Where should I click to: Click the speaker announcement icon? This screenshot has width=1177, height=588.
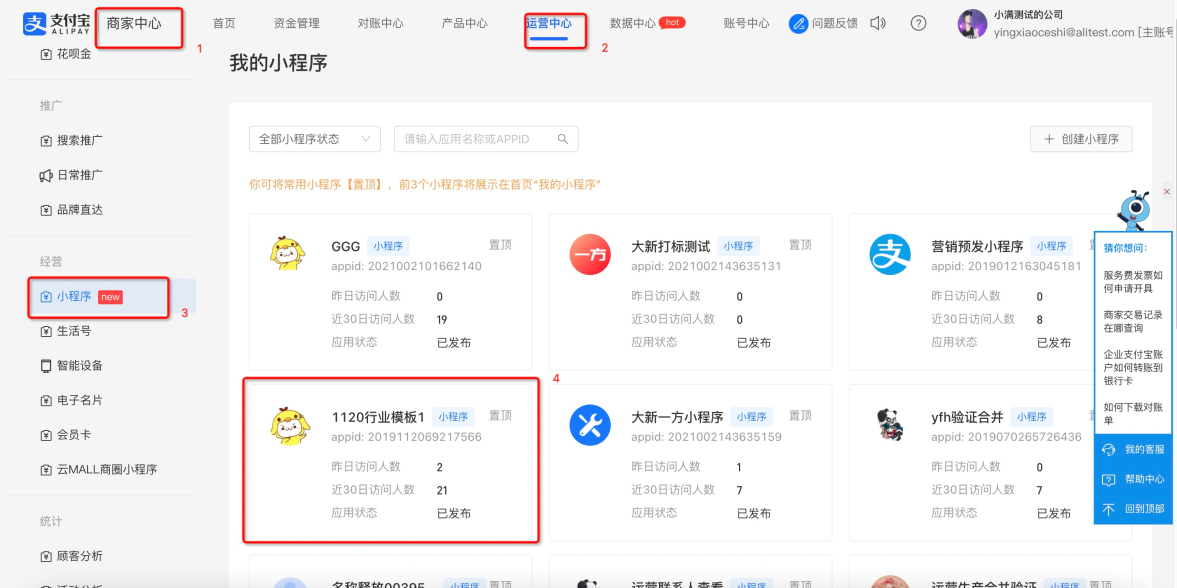point(877,23)
